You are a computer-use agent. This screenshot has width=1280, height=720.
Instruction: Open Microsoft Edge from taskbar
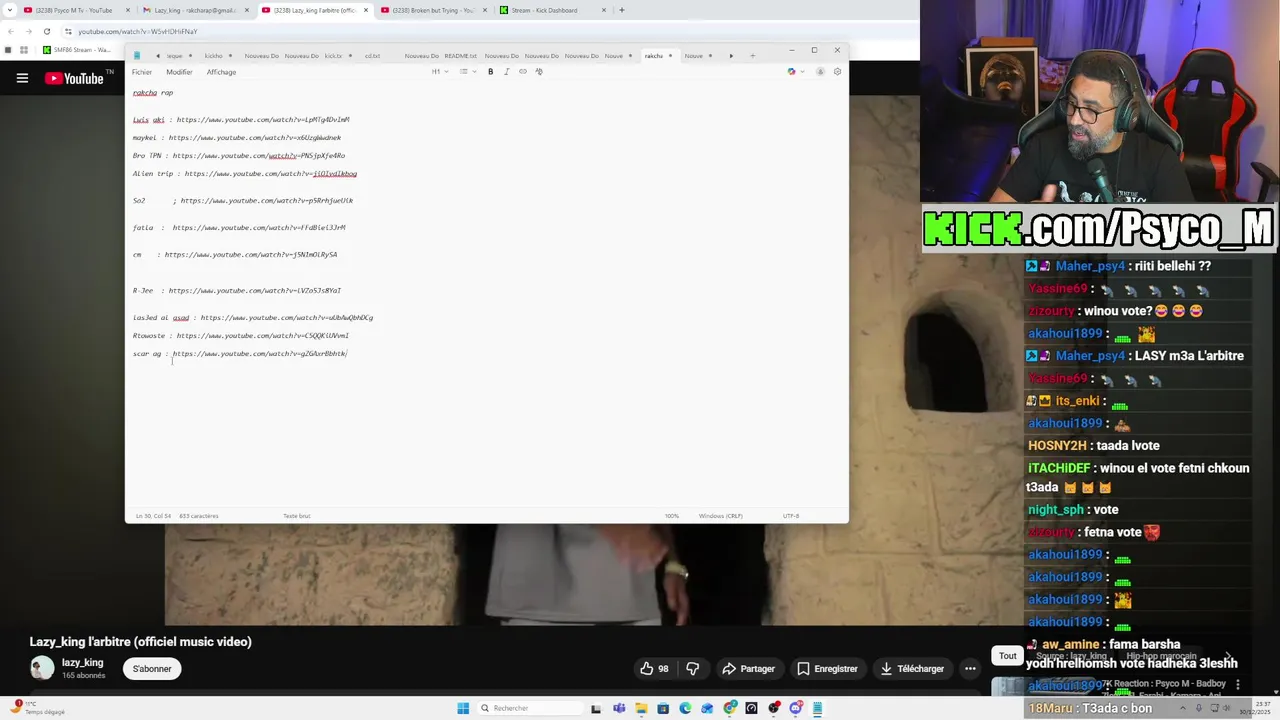685,708
